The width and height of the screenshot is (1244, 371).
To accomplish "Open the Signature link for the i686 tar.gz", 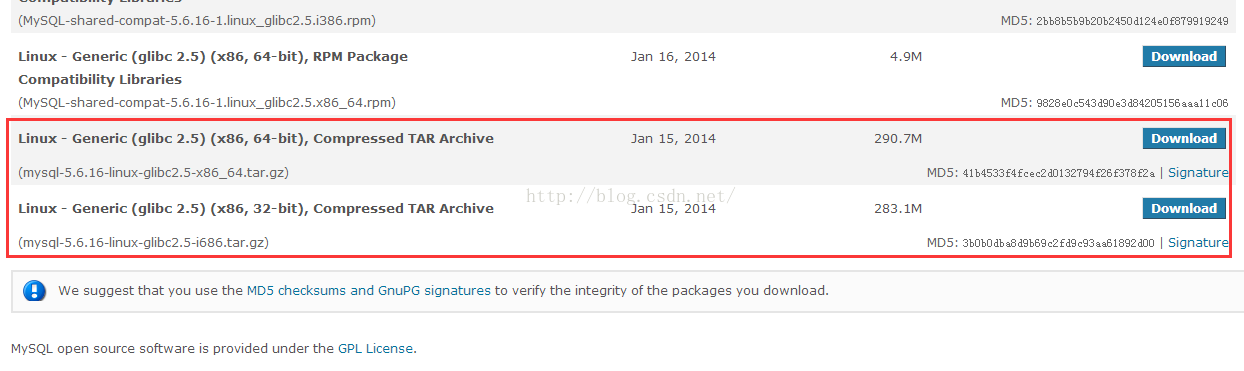I will pyautogui.click(x=1198, y=243).
